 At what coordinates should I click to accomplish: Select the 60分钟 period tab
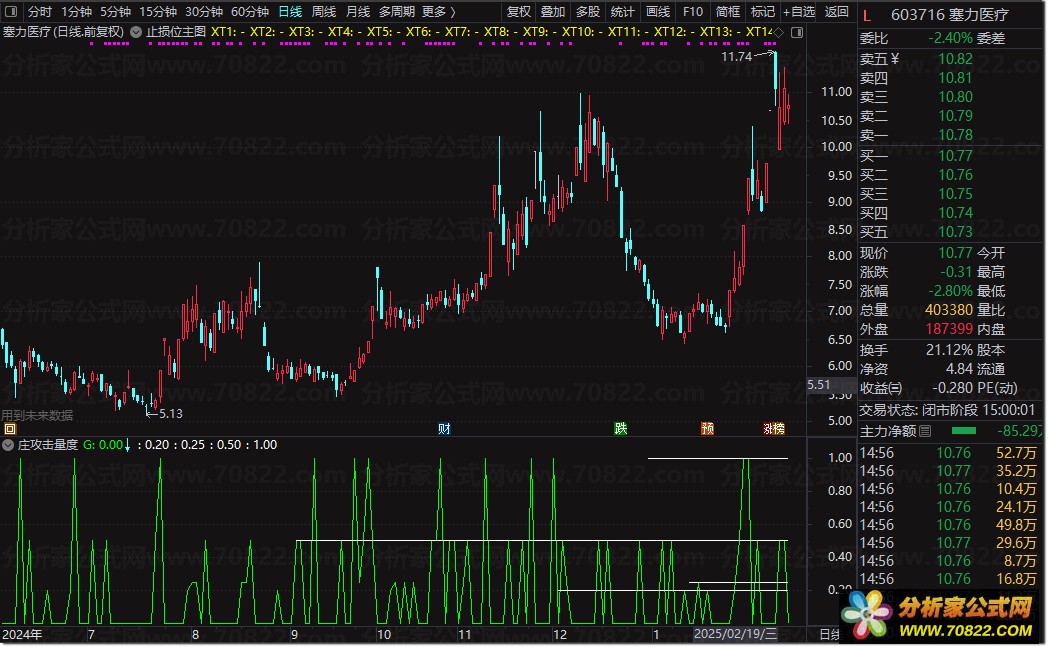250,12
